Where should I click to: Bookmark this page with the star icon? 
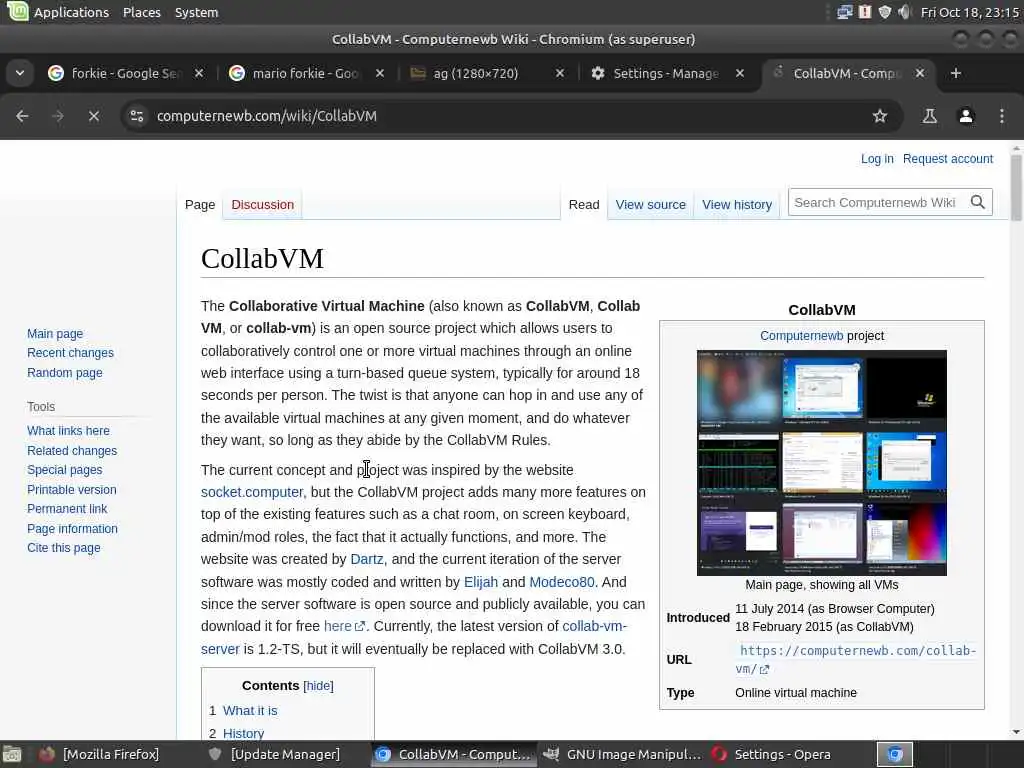point(880,116)
